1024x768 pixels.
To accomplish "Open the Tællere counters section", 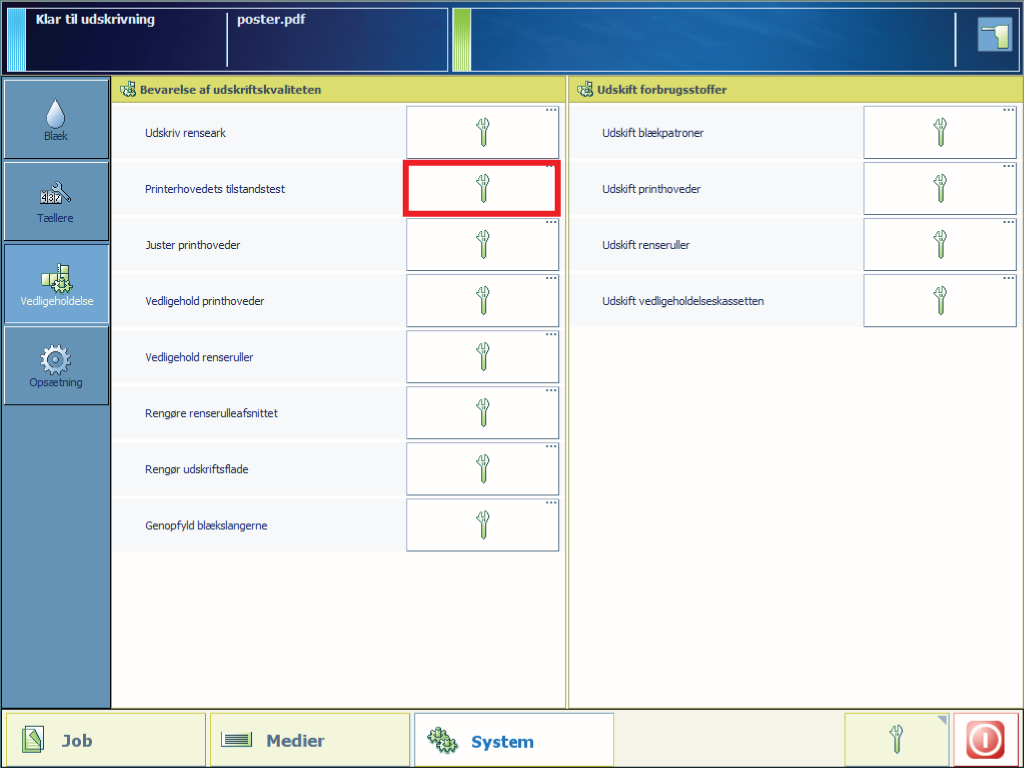I will tap(56, 202).
